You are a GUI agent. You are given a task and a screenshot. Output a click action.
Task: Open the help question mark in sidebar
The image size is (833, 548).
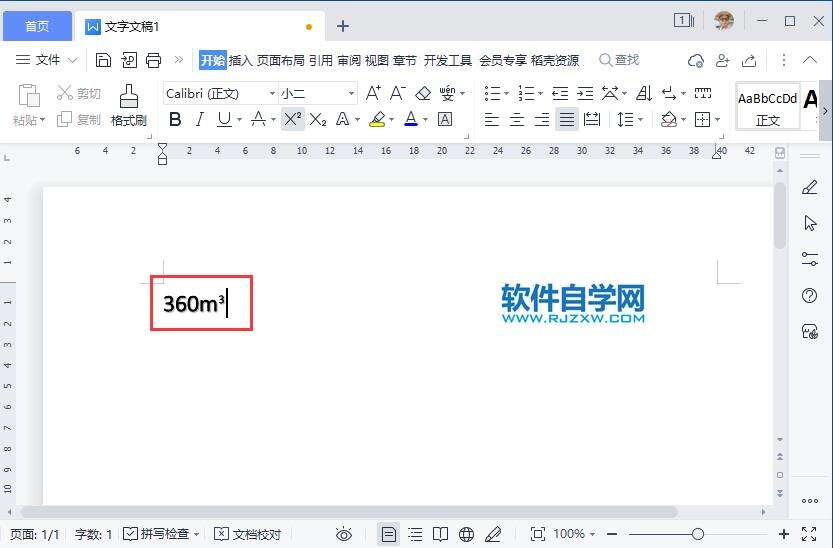coord(810,295)
